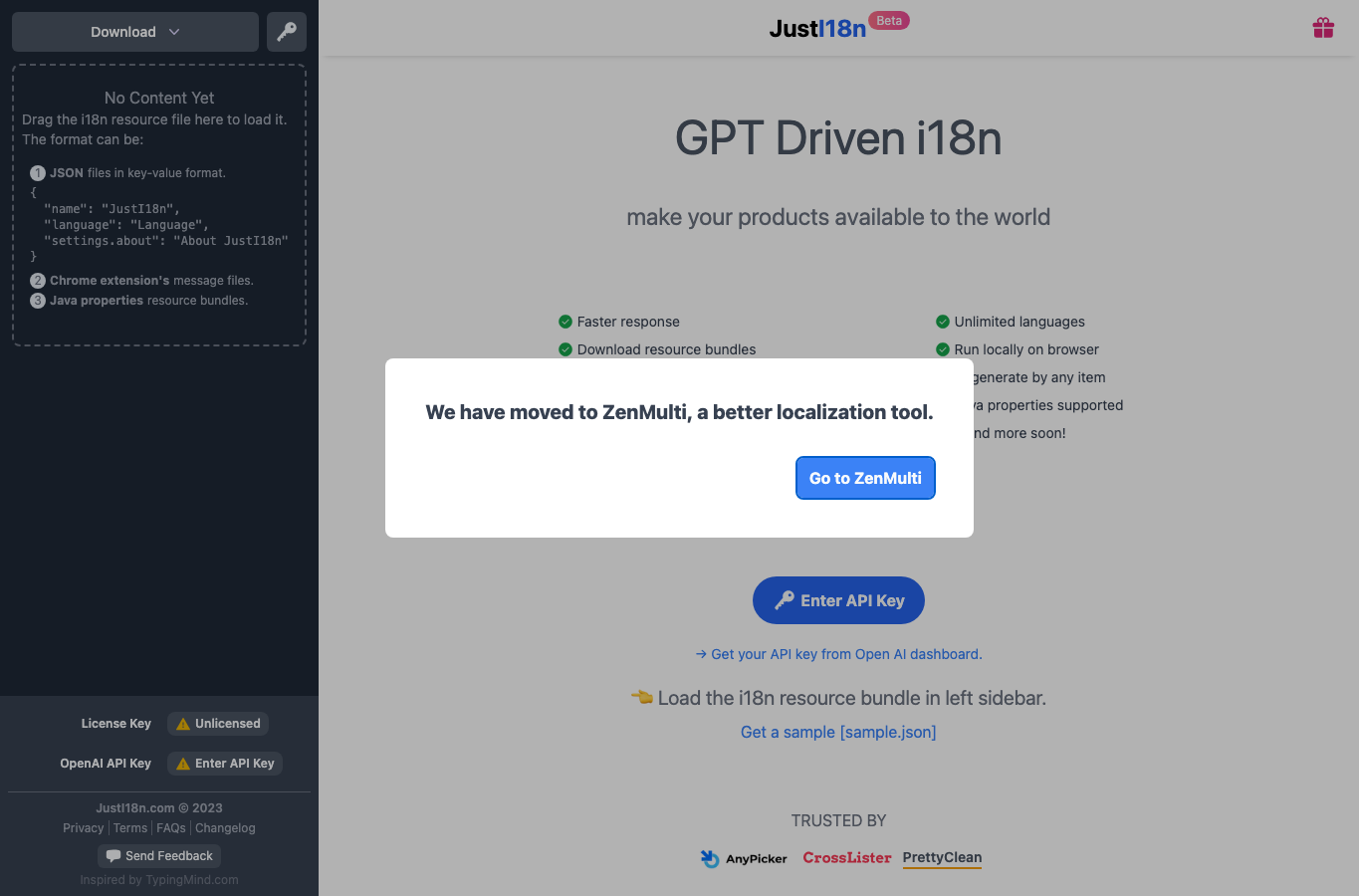This screenshot has width=1359, height=896.
Task: Click the No Content Yet drop zone heading
Action: [159, 98]
